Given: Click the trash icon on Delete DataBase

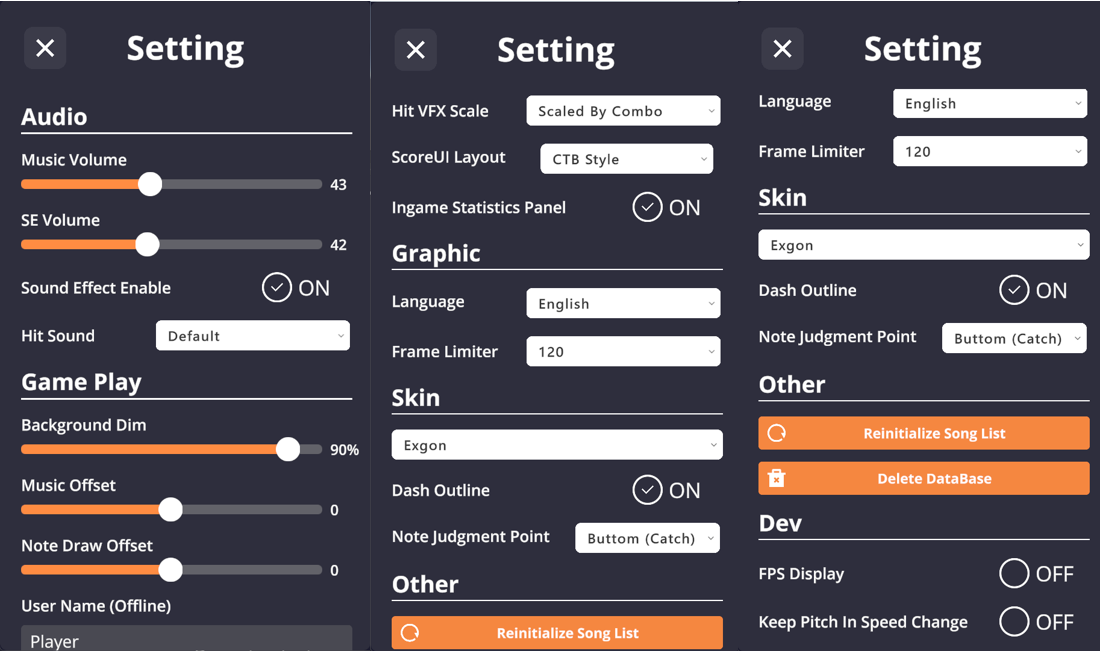Looking at the screenshot, I should tap(775, 478).
